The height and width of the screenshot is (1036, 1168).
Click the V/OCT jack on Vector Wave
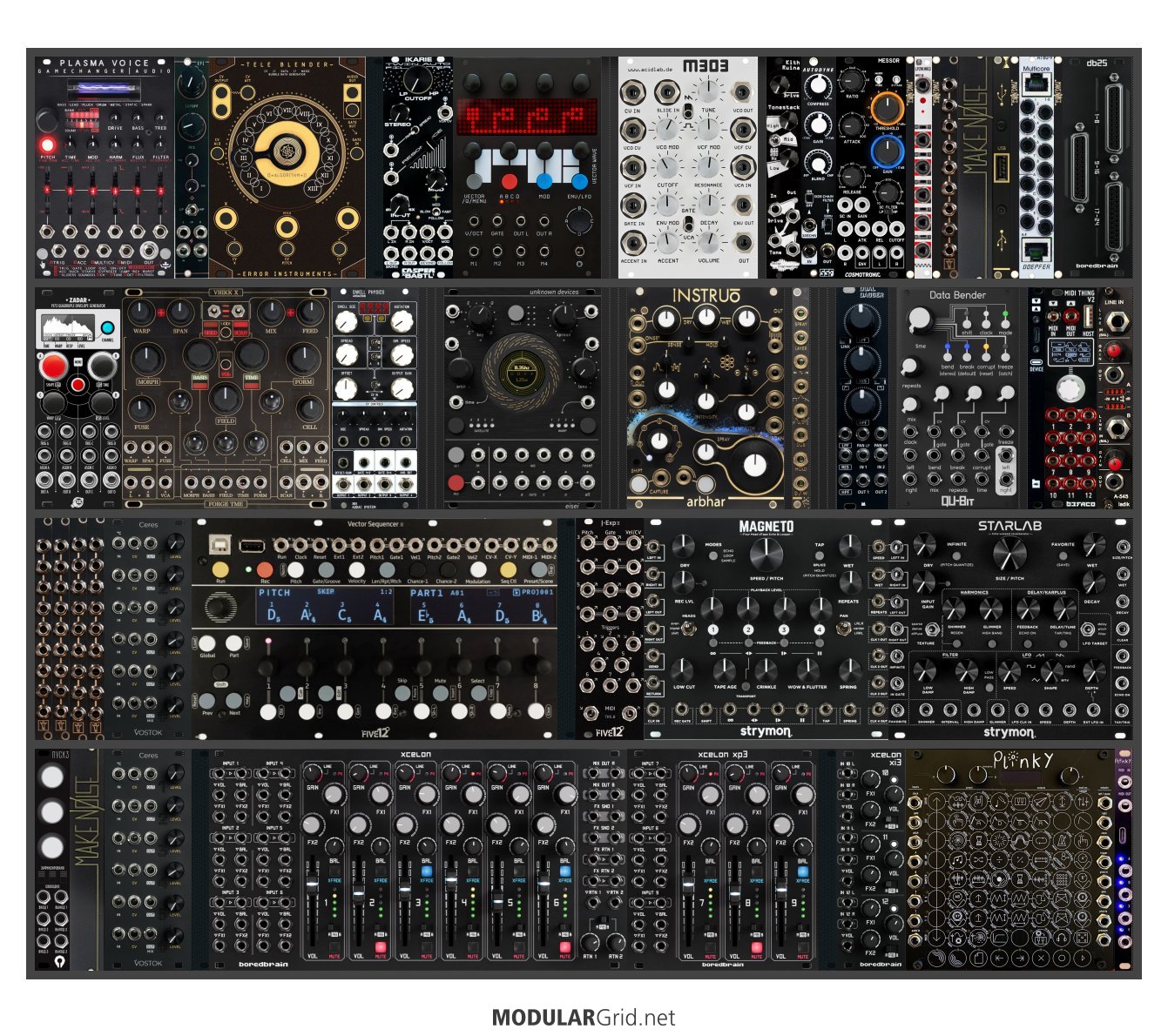click(x=474, y=222)
